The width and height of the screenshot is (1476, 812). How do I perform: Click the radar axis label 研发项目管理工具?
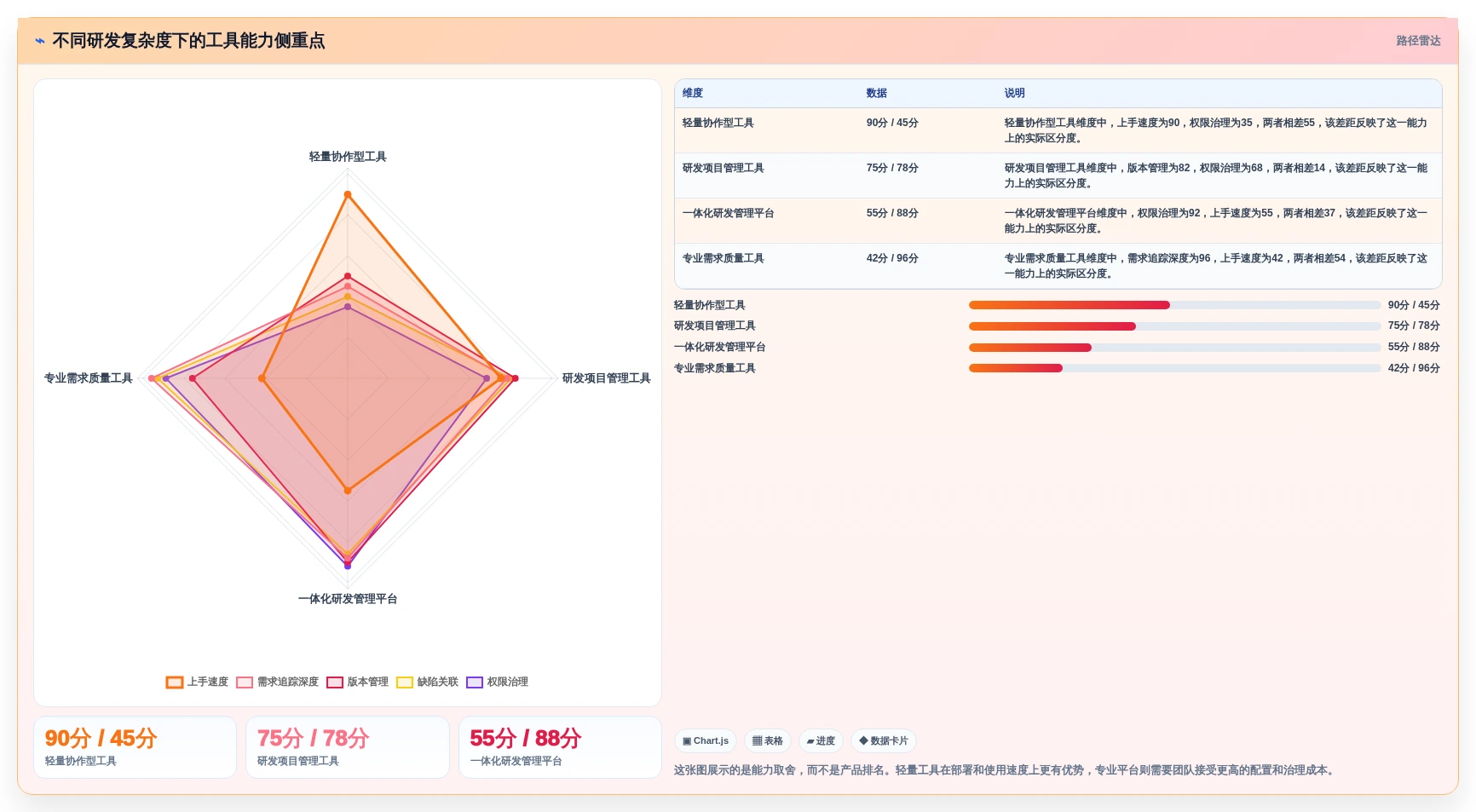(606, 378)
